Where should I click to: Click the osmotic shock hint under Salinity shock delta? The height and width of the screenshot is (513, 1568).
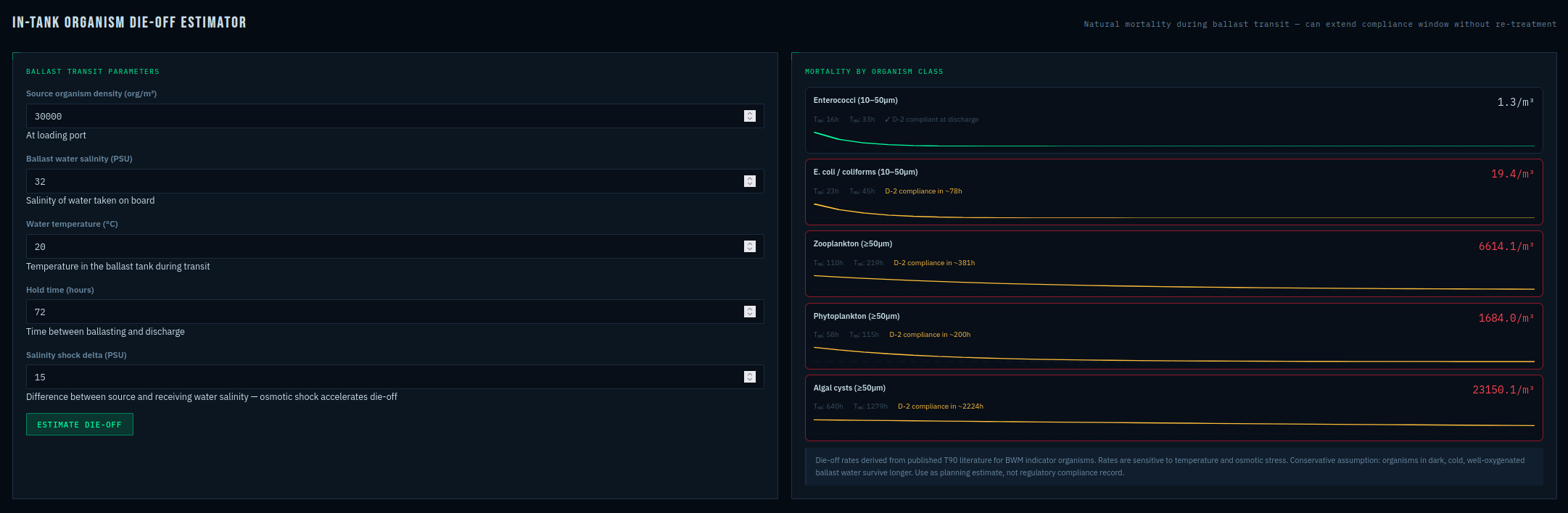(x=212, y=397)
